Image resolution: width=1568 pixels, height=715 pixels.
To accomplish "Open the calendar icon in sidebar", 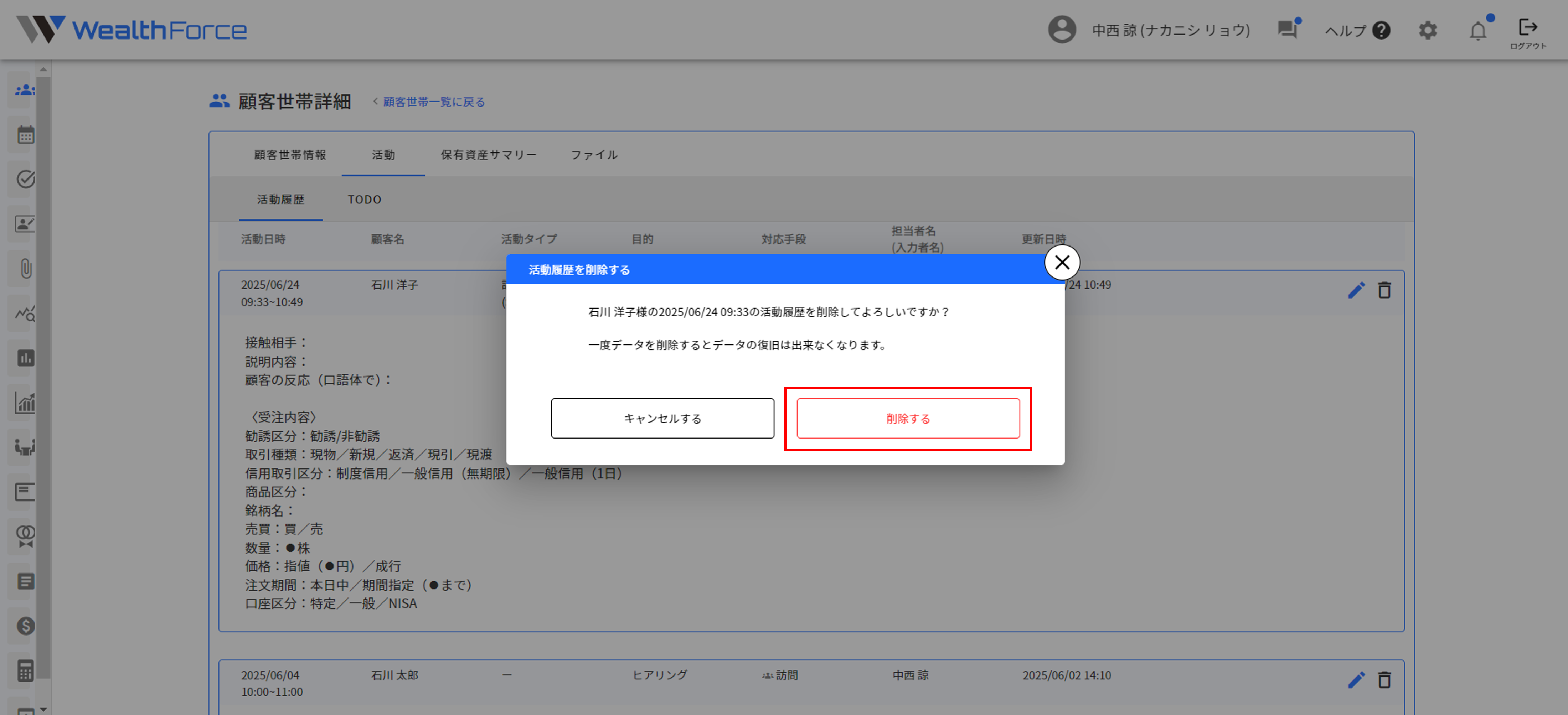I will [x=25, y=134].
